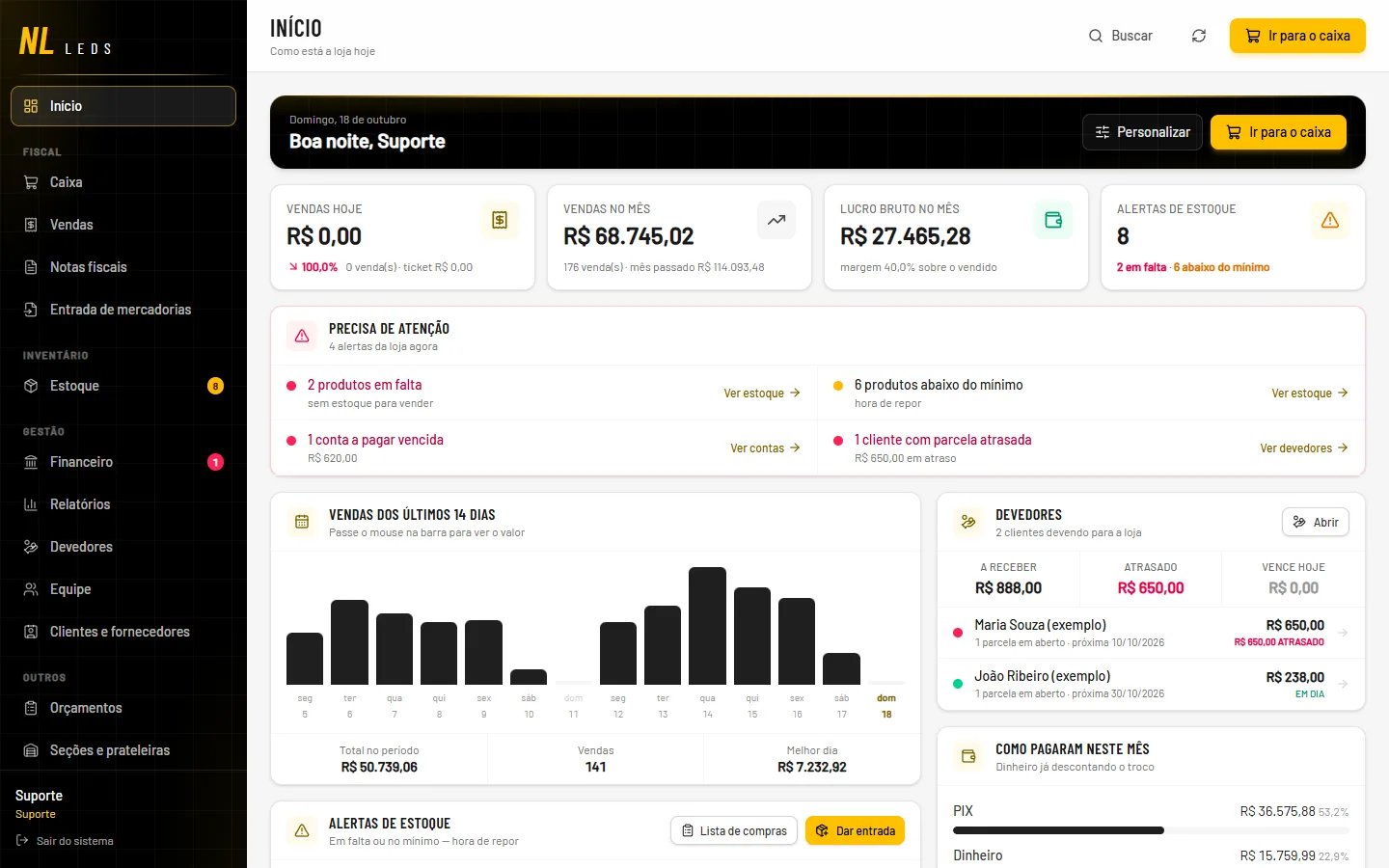The height and width of the screenshot is (868, 1389).
Task: Click the Lista de compras button
Action: [734, 830]
